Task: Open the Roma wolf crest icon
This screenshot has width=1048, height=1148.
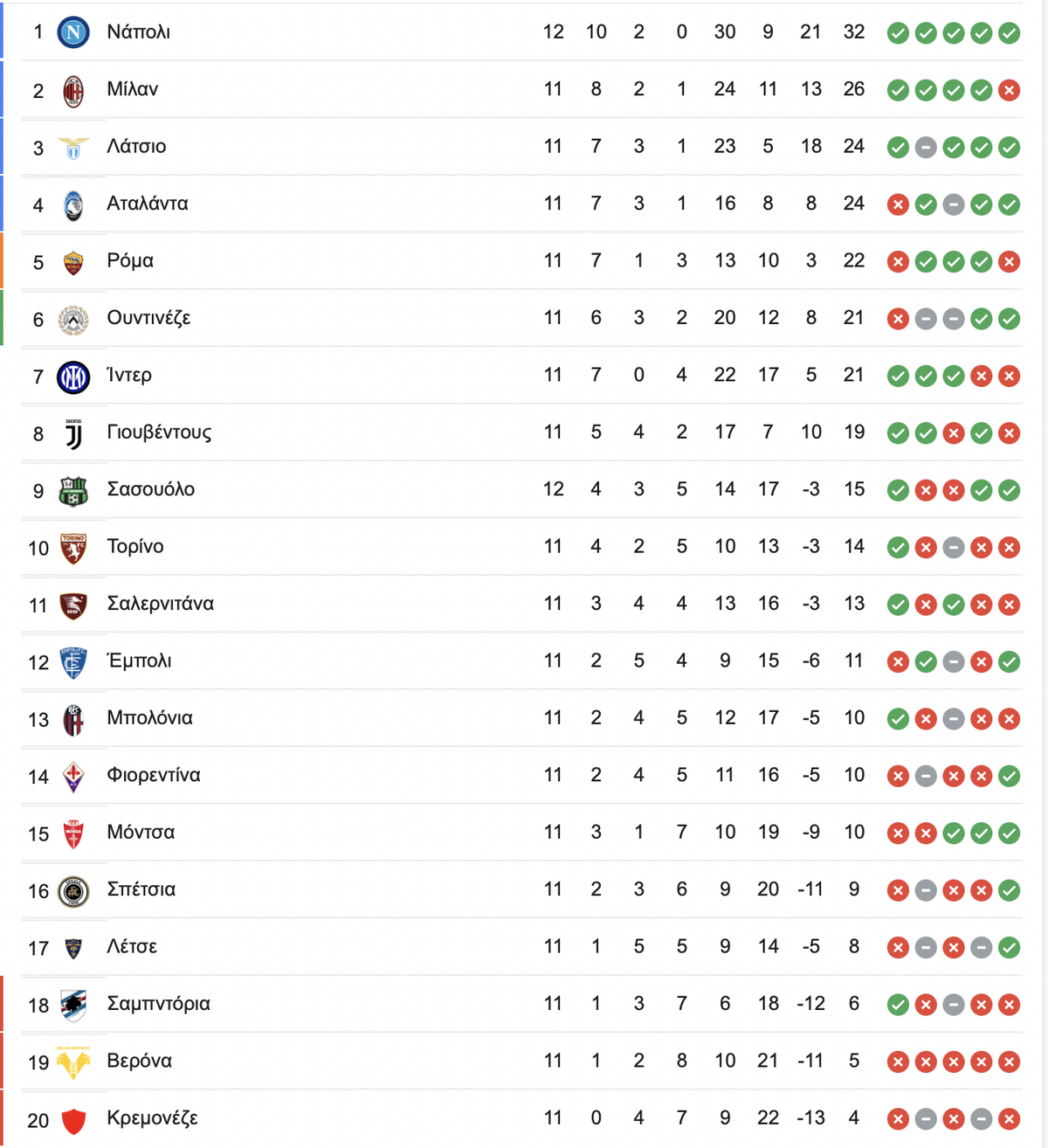Action: coord(73,262)
